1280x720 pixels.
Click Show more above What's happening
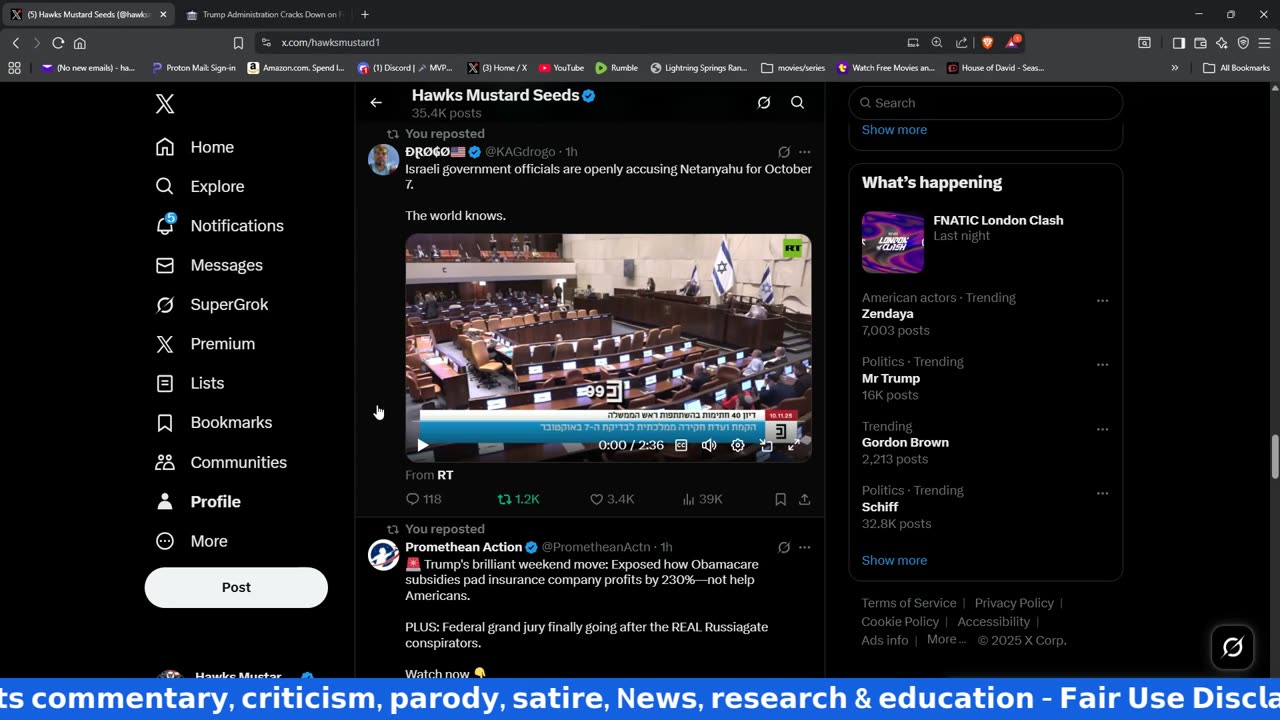[x=894, y=130]
